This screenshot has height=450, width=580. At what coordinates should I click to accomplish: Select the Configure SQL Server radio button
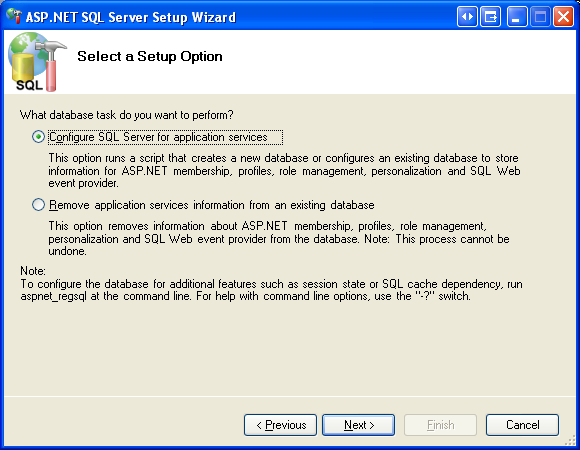(x=38, y=137)
